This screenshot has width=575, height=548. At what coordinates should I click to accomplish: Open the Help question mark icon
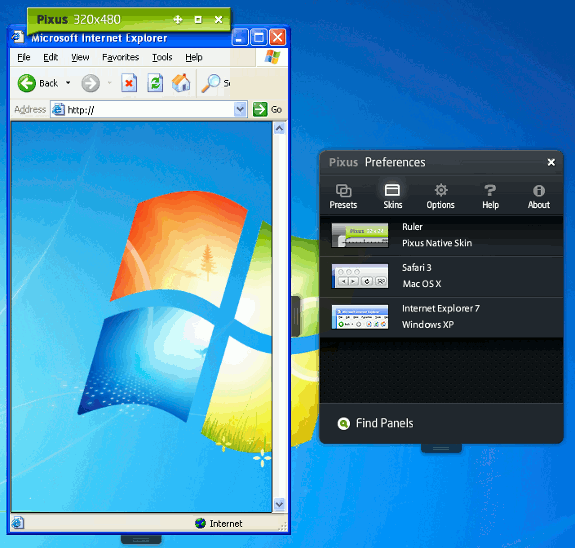pyautogui.click(x=490, y=190)
